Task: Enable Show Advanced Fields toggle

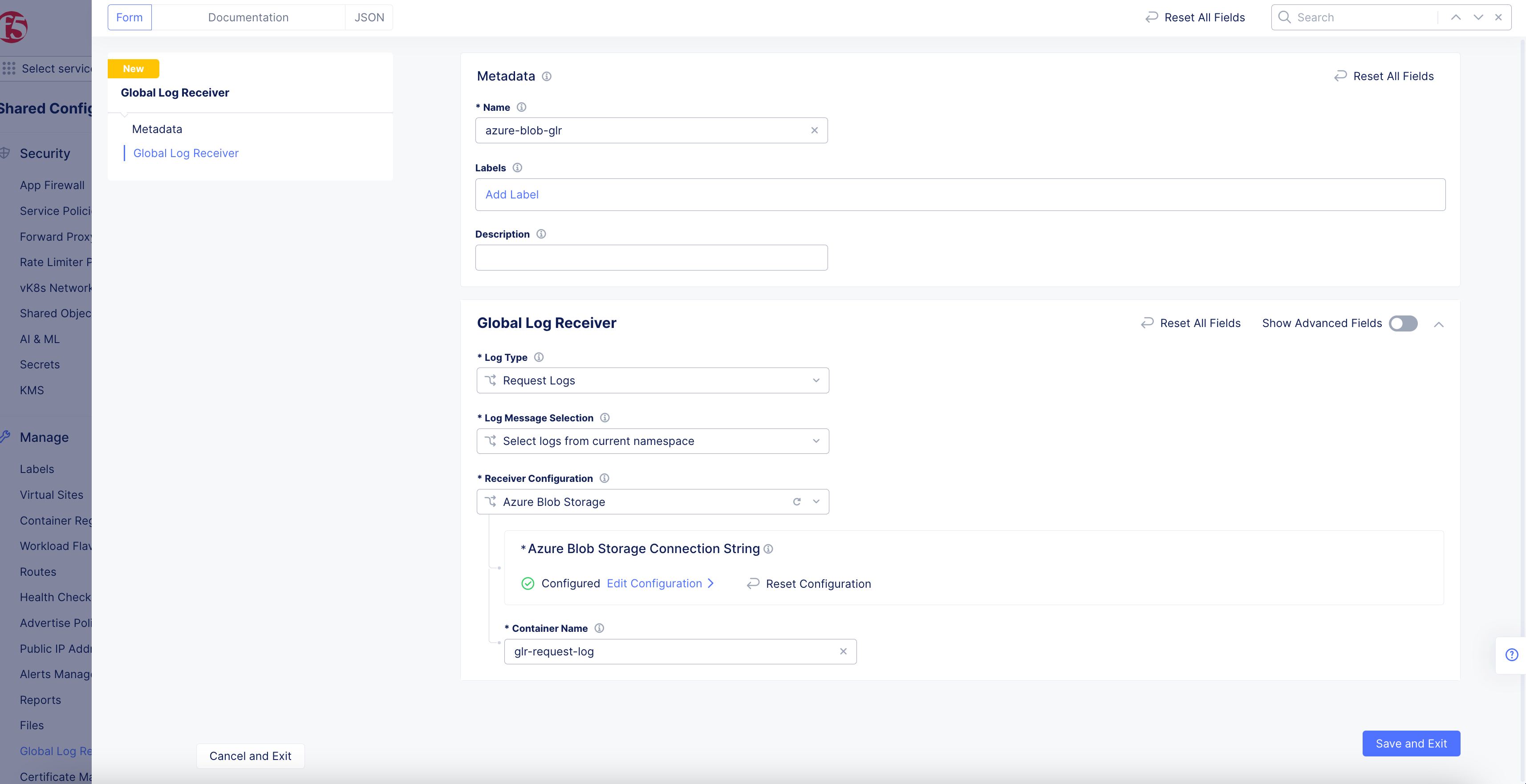Action: coord(1403,323)
